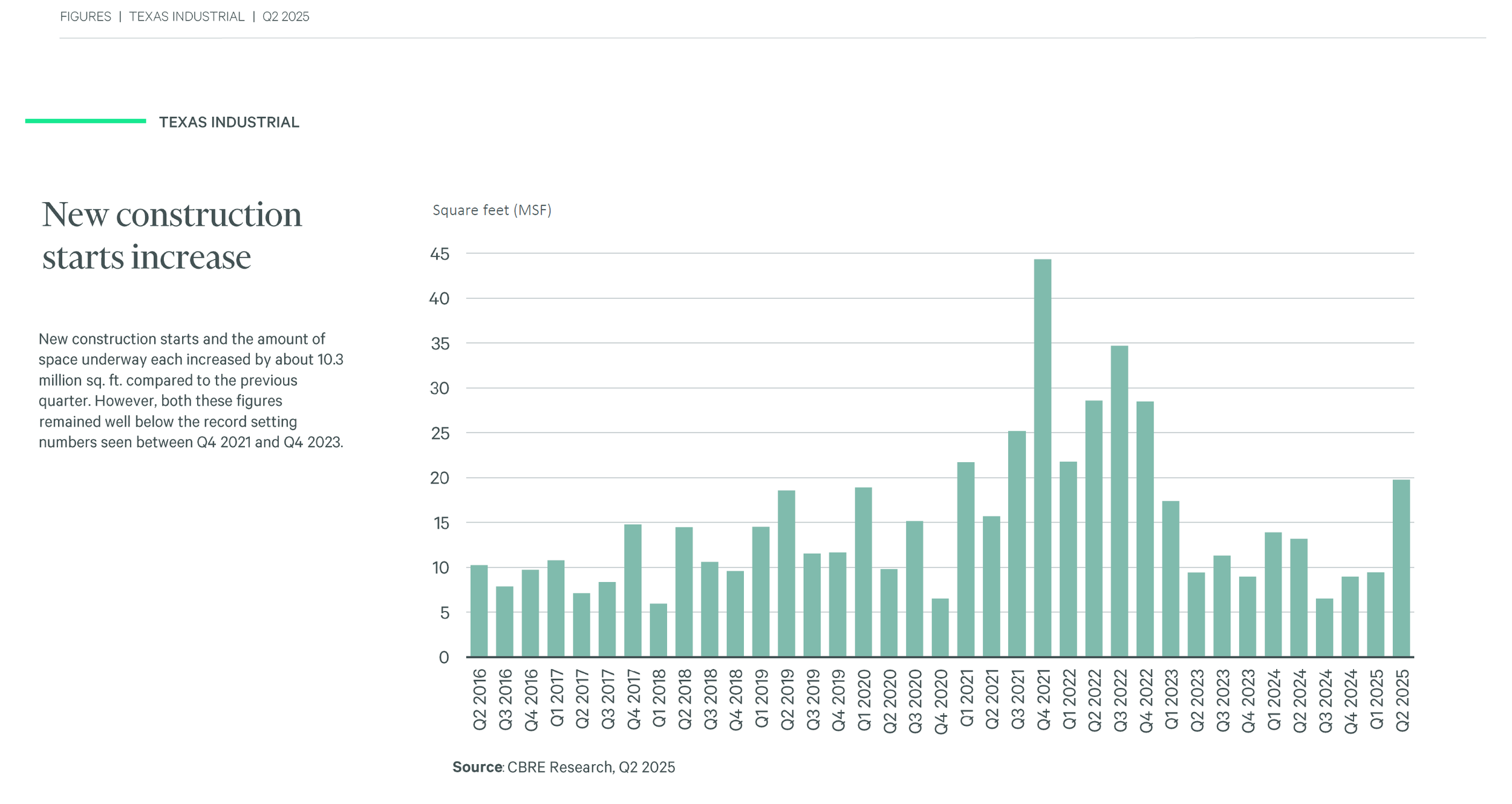
Task: Click the paragraph about 10.3 million sq. ft.
Action: pyautogui.click(x=191, y=390)
